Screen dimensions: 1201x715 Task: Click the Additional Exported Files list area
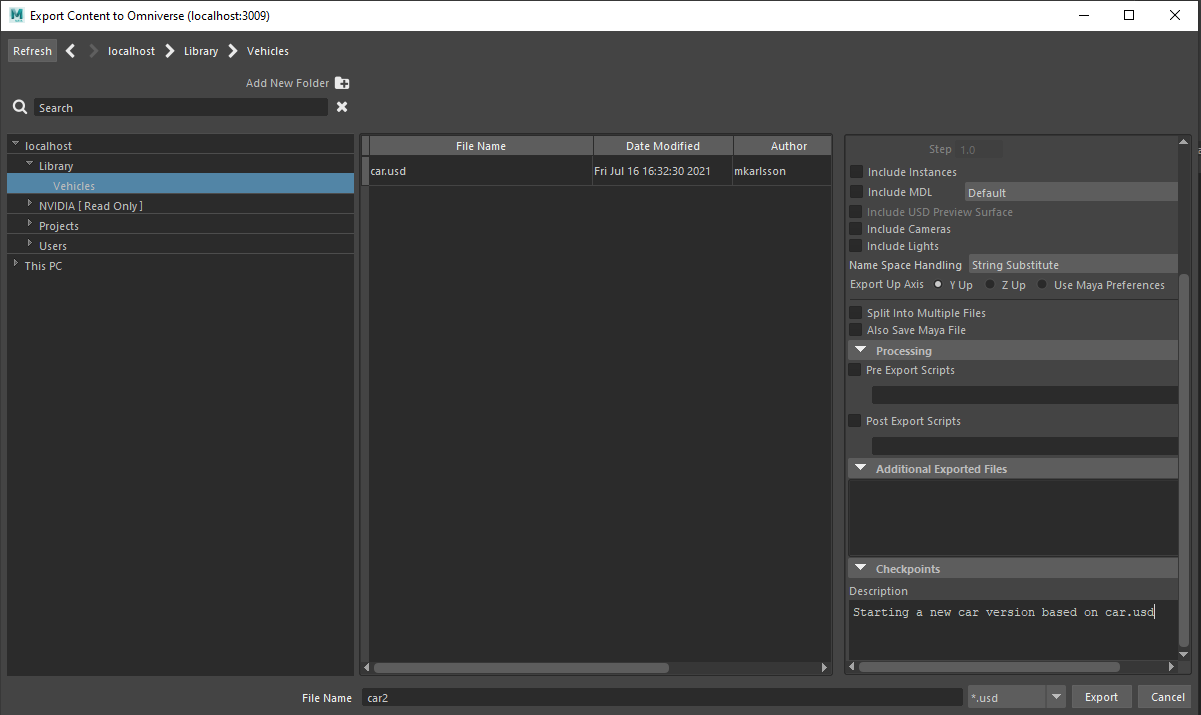pos(1012,517)
